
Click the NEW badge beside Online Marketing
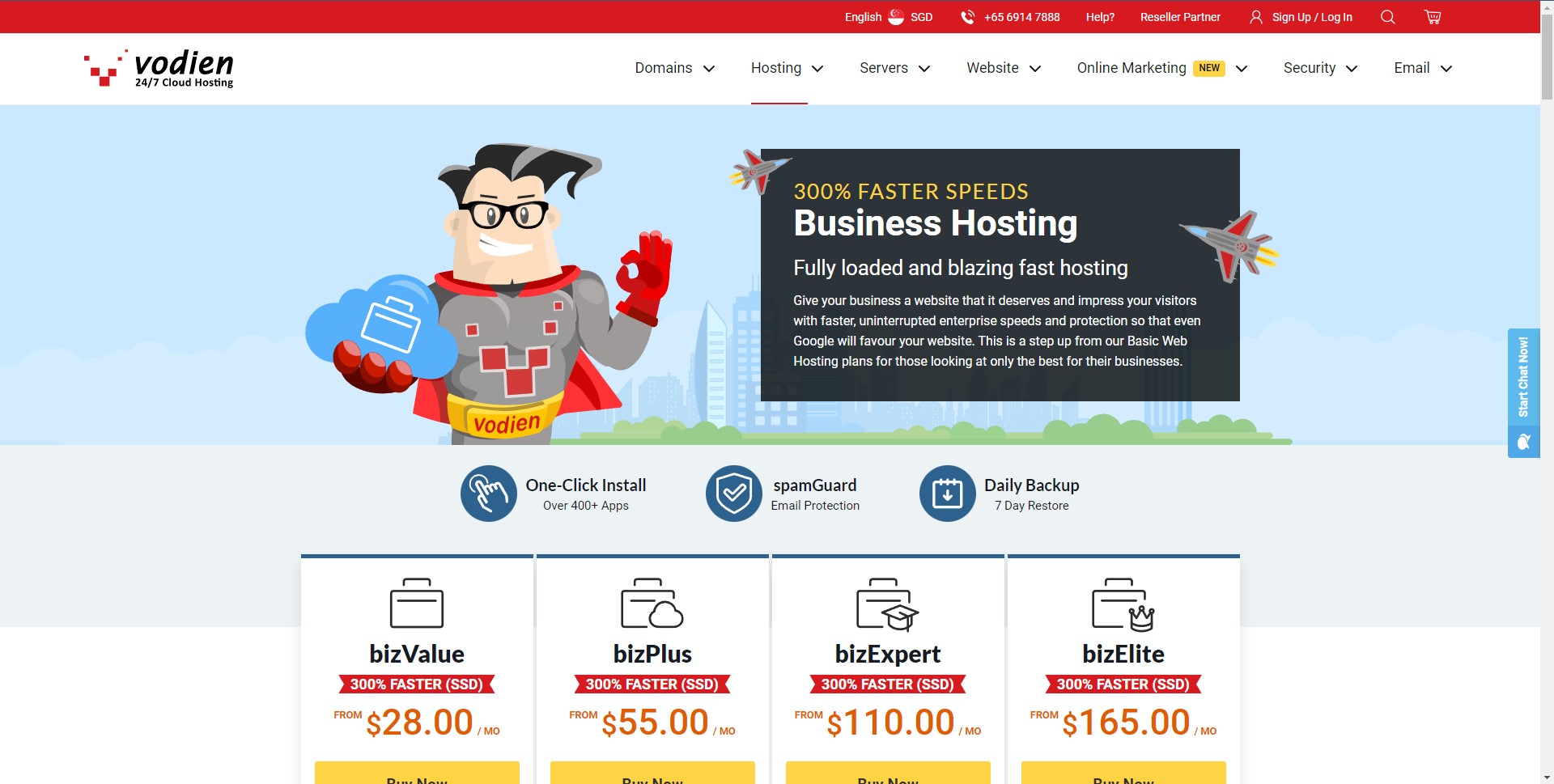pyautogui.click(x=1209, y=68)
